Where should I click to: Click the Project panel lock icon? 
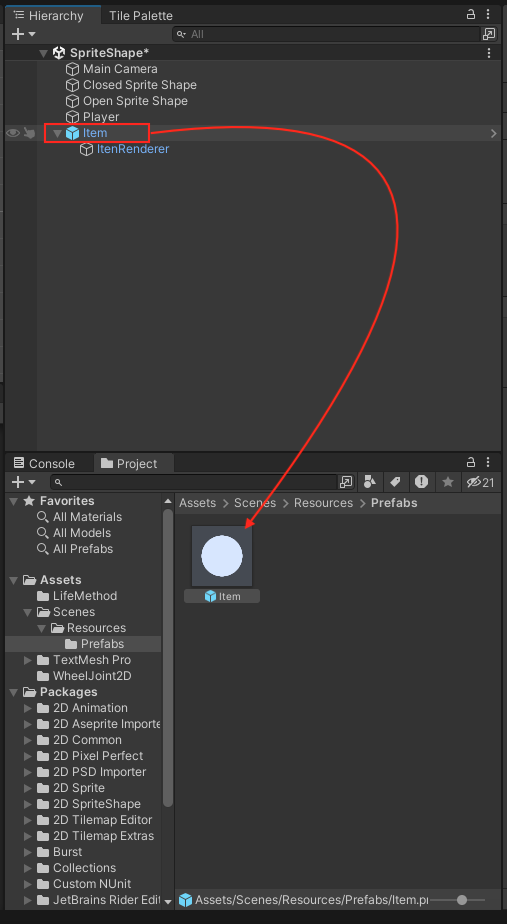pyautogui.click(x=470, y=461)
